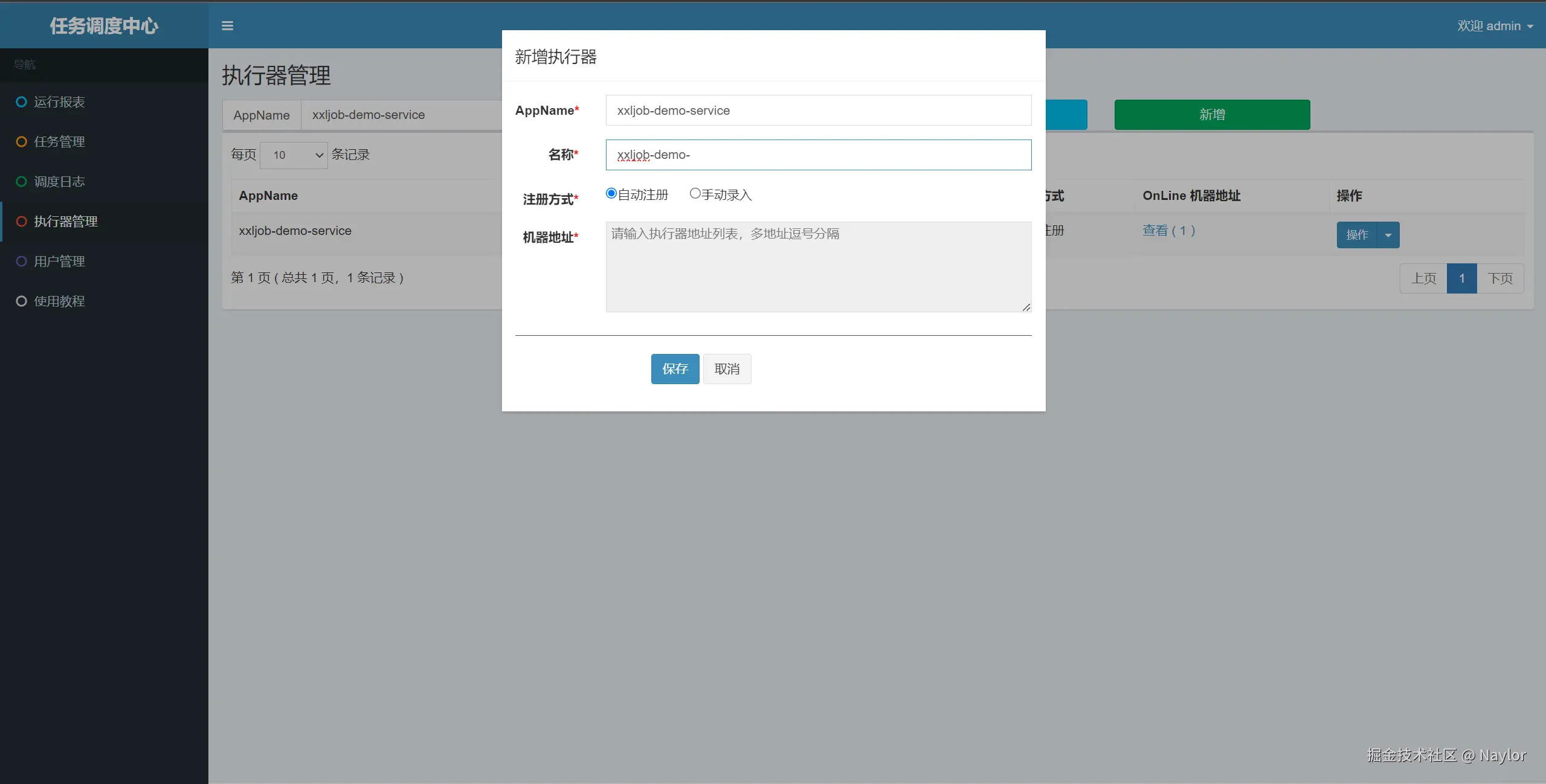Click the green circle icon beside 调度日志
Image resolution: width=1546 pixels, height=784 pixels.
pyautogui.click(x=21, y=182)
